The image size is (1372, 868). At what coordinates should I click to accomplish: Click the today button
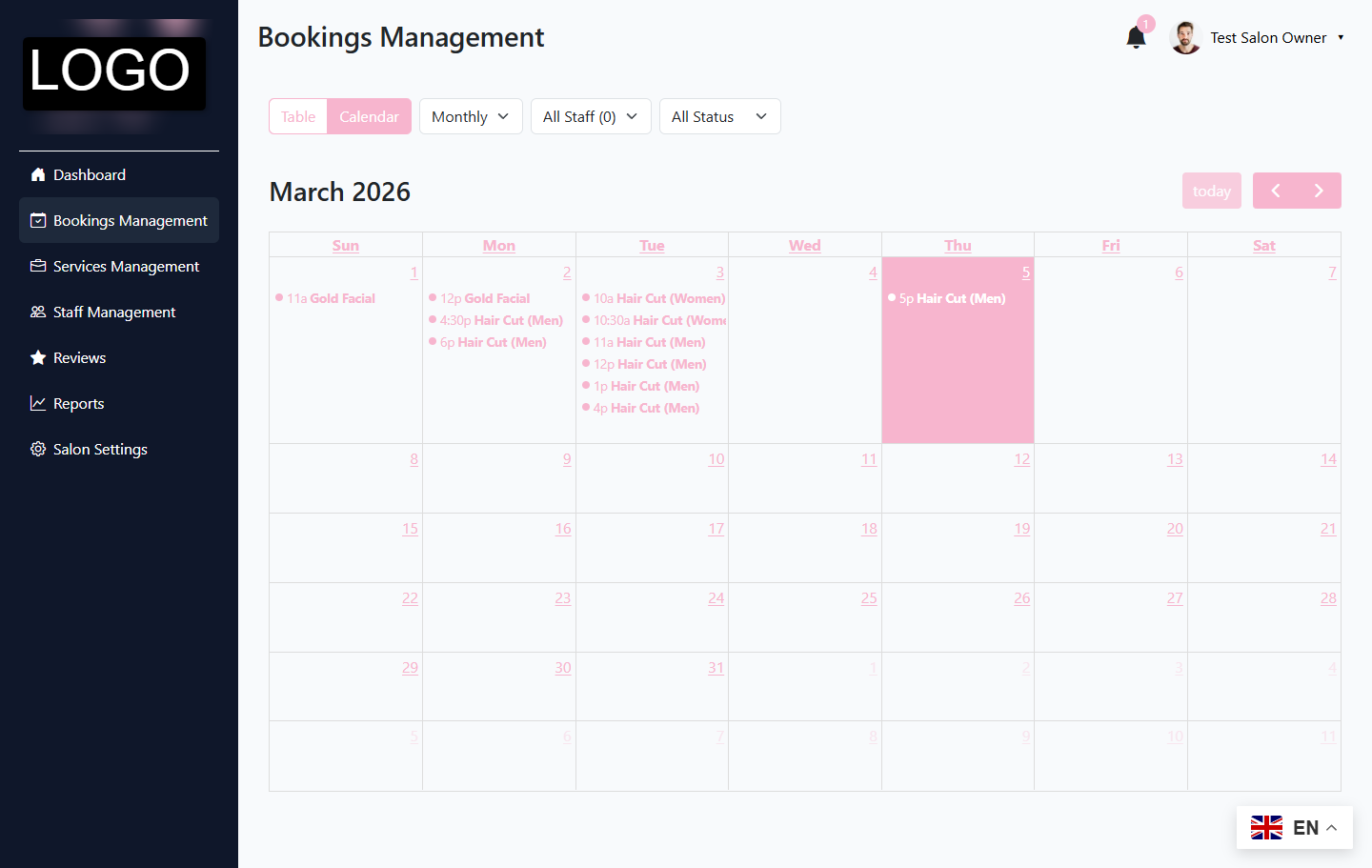click(1211, 191)
